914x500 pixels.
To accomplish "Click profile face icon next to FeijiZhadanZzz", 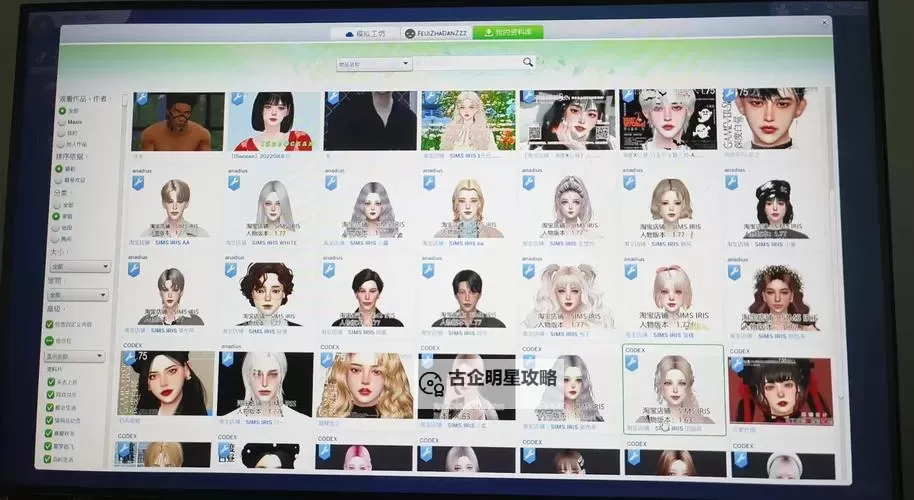I will tap(410, 34).
